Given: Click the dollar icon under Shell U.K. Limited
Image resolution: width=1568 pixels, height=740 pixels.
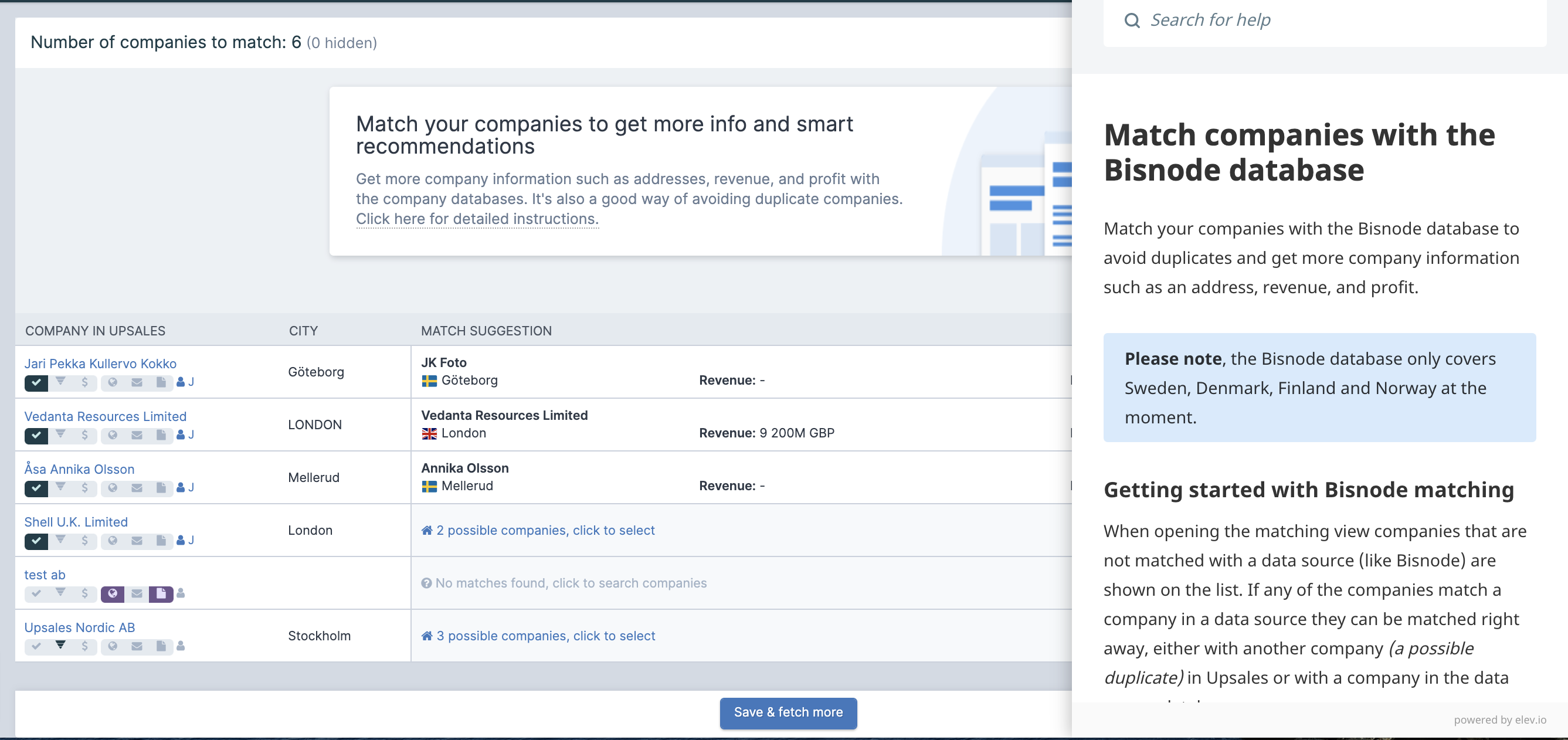Looking at the screenshot, I should (84, 541).
